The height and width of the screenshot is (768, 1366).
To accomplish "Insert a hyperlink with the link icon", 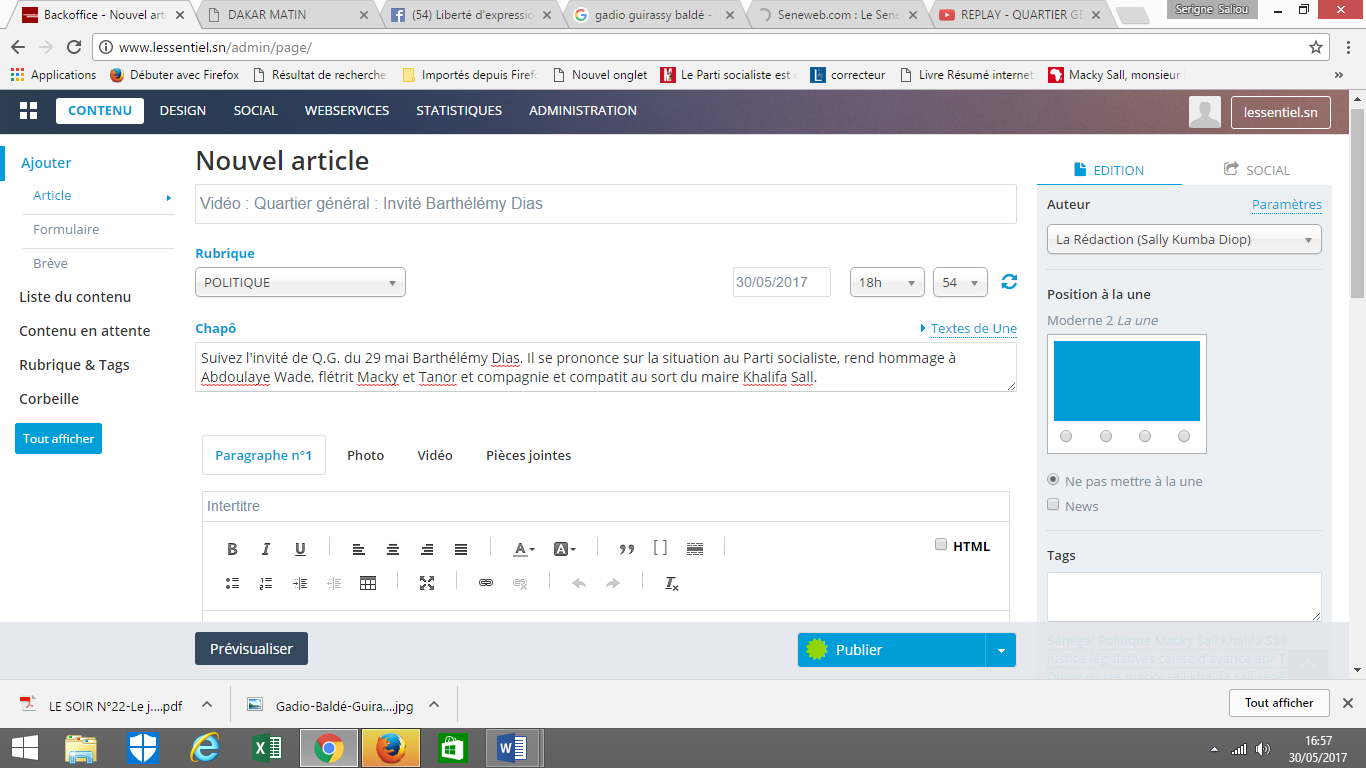I will [486, 583].
